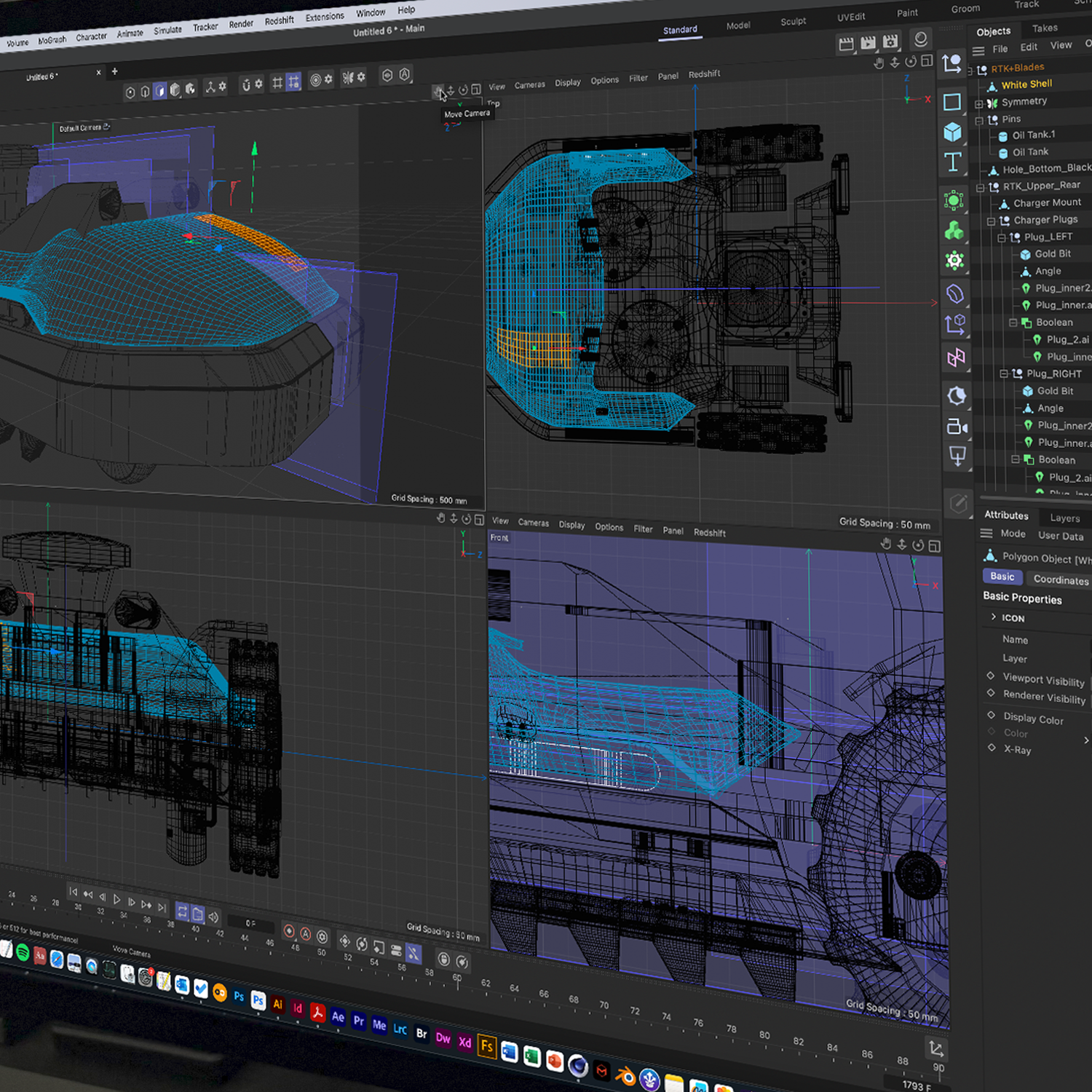The width and height of the screenshot is (1092, 1092).
Task: Toggle the Enable Snap magnet icon
Action: tap(246, 85)
